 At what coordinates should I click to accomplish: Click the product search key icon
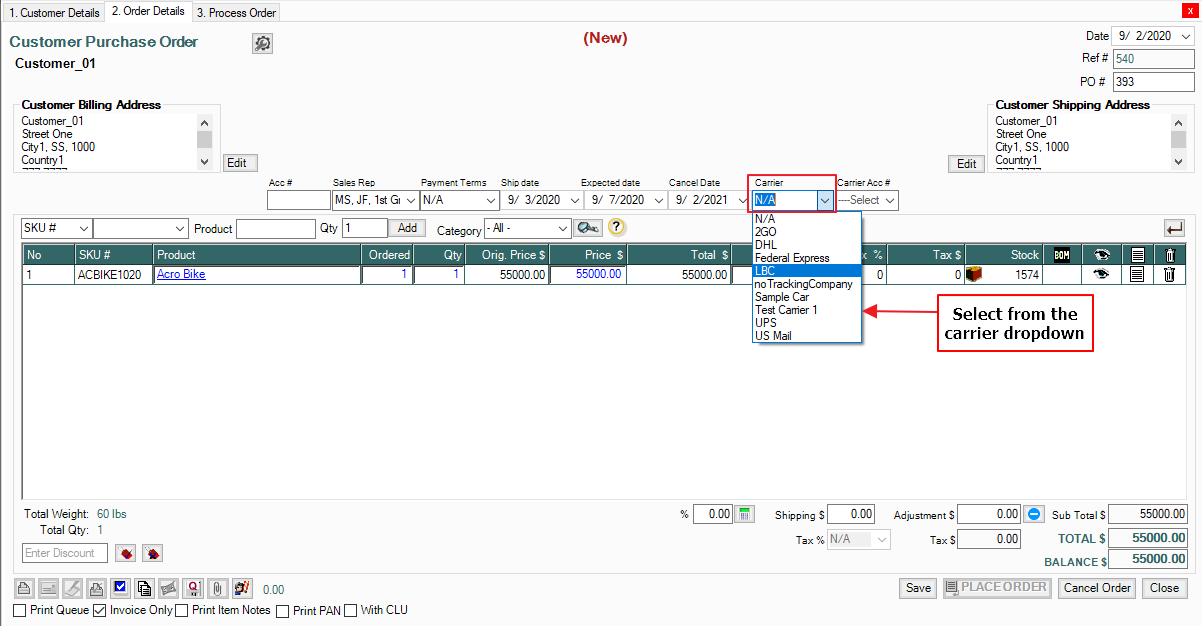(x=588, y=228)
